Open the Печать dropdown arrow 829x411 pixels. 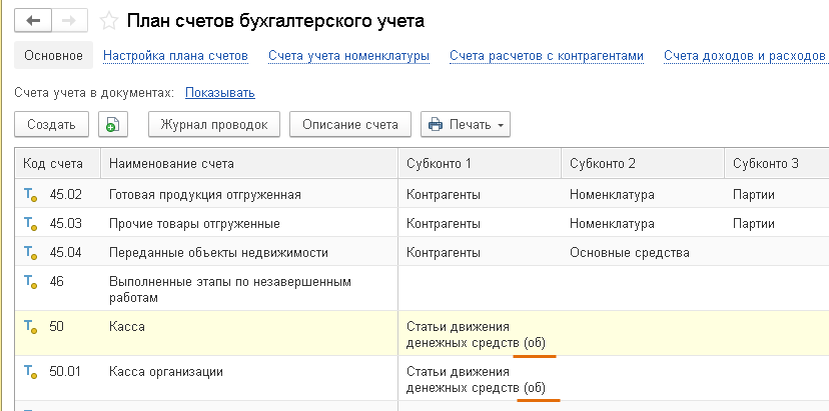coord(501,125)
